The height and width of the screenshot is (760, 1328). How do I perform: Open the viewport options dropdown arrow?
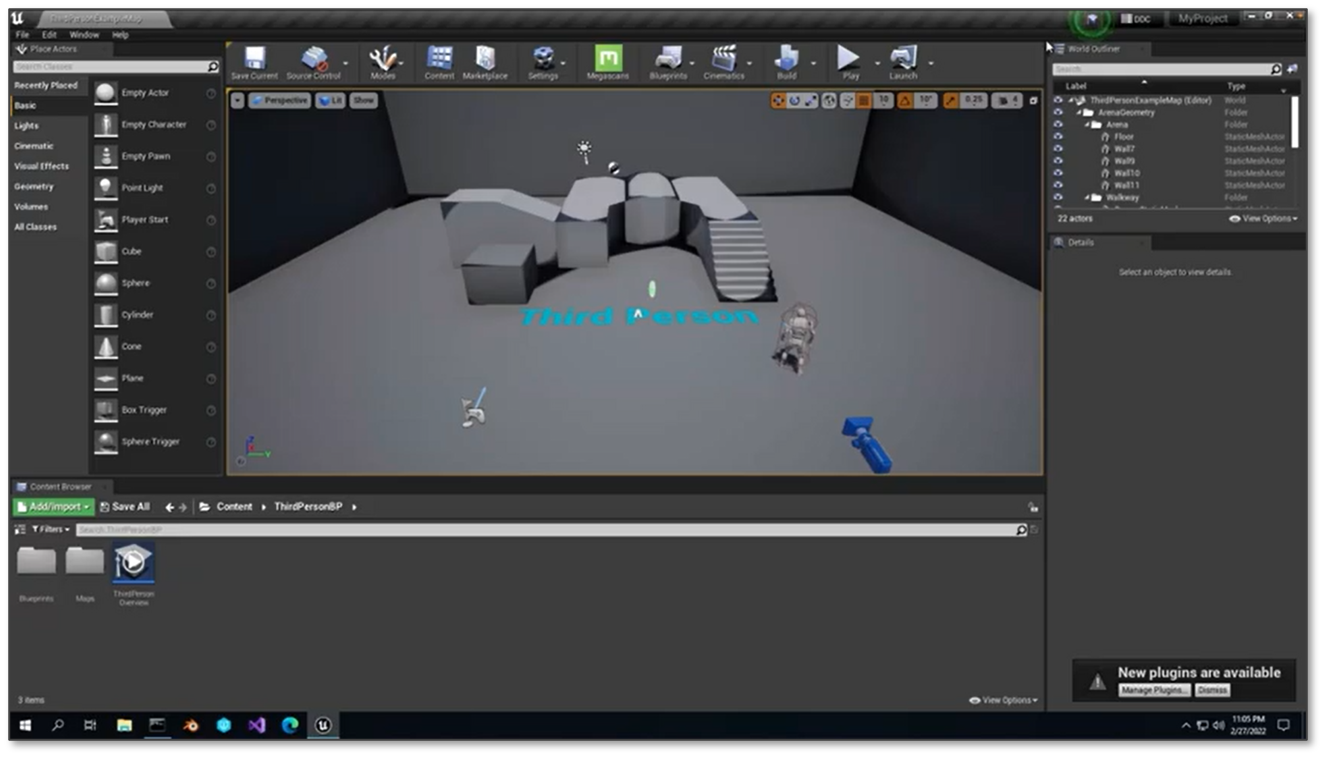coord(237,100)
